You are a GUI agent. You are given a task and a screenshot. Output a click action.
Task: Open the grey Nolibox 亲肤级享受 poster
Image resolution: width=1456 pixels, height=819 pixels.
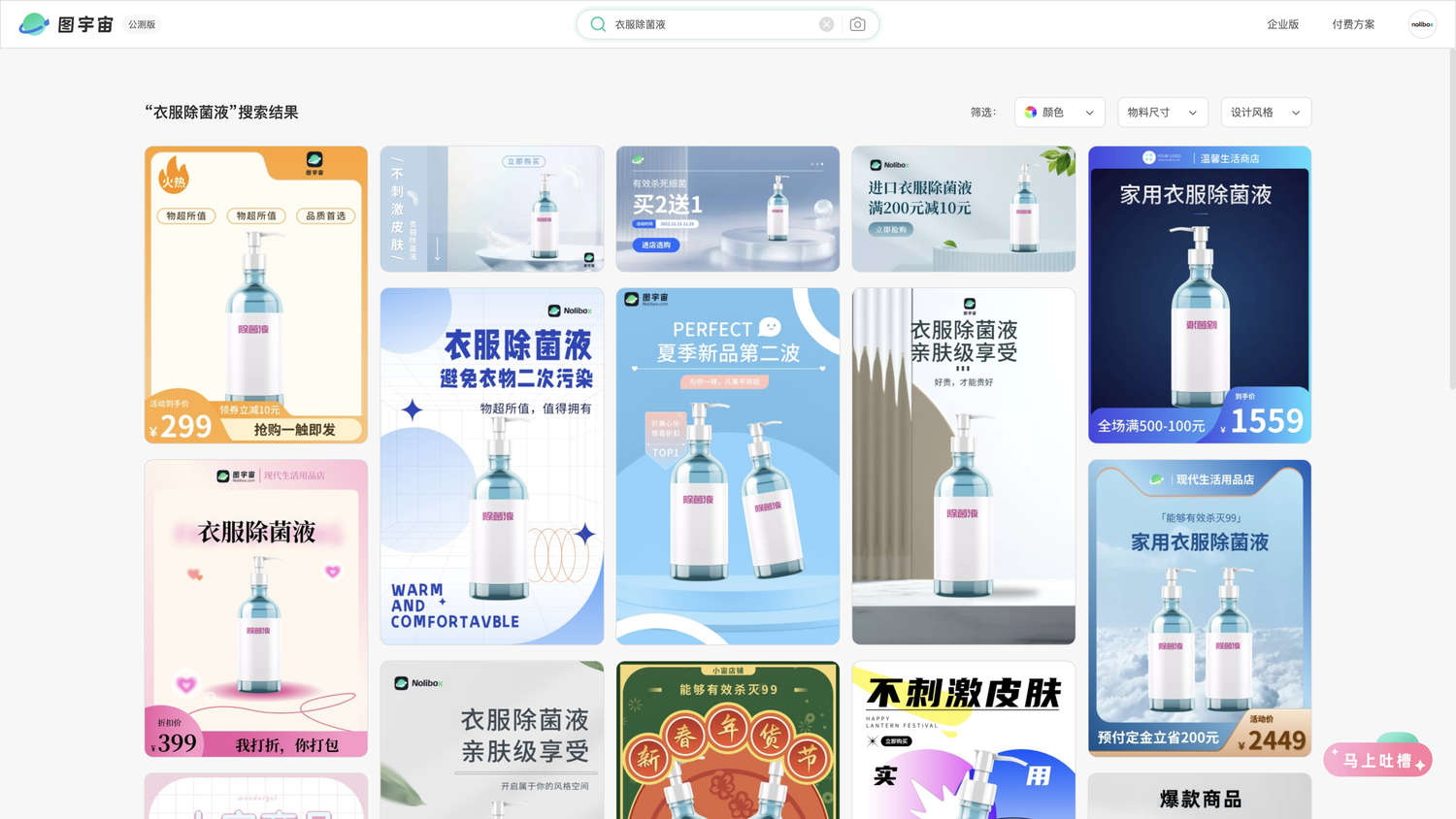pyautogui.click(x=492, y=740)
